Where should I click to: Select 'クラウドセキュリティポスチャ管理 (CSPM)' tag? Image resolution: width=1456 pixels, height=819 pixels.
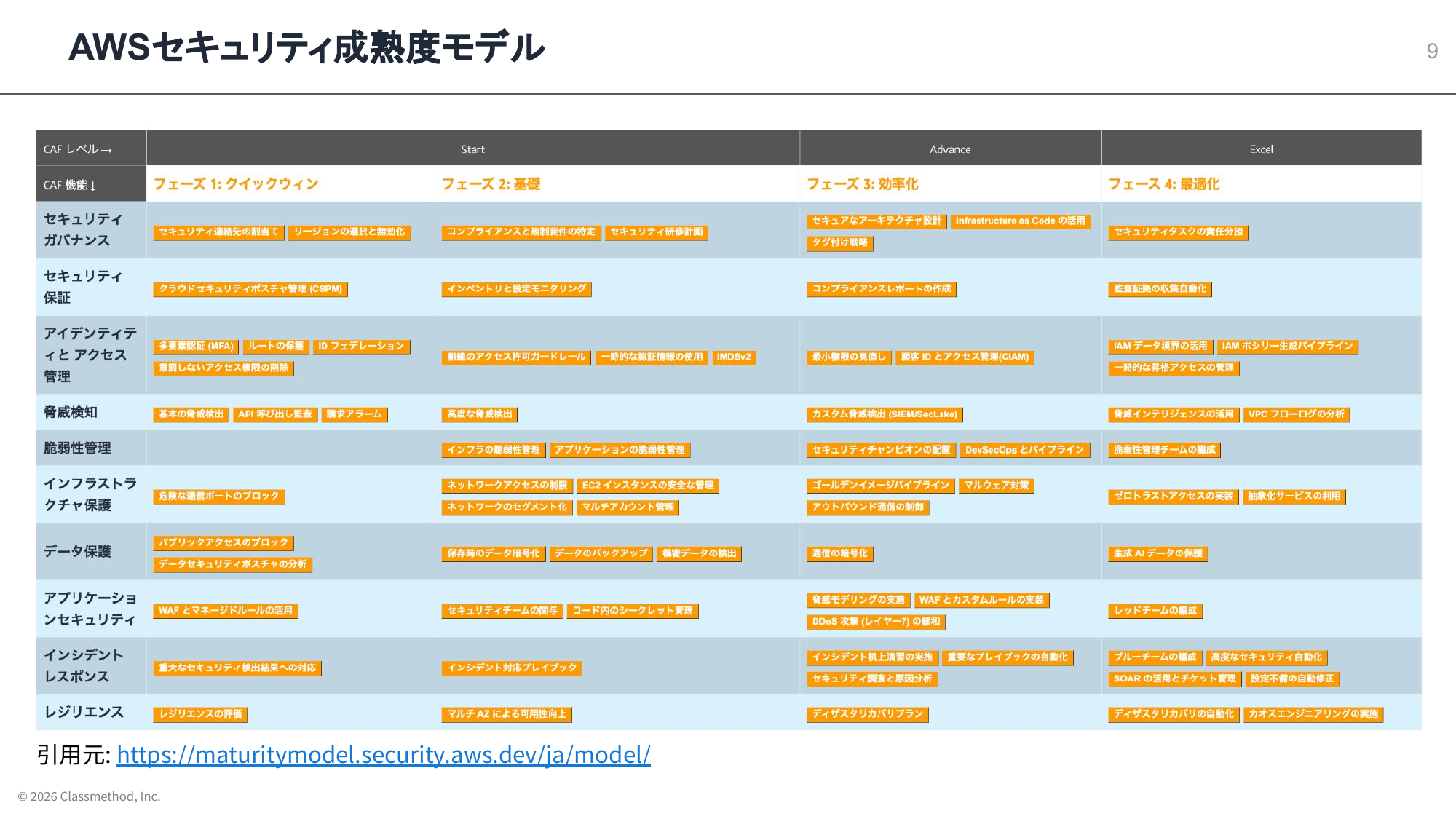coord(250,289)
